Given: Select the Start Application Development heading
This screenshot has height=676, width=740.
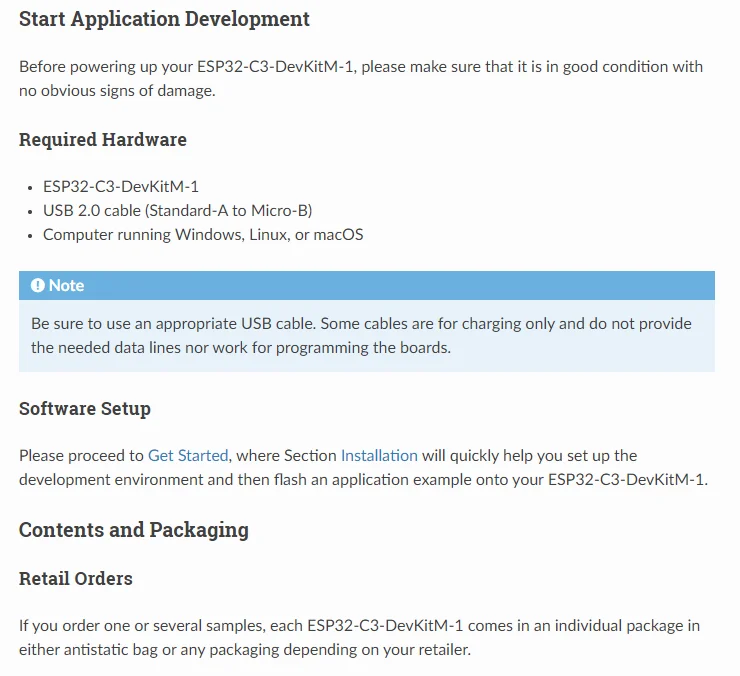Looking at the screenshot, I should click(x=164, y=19).
